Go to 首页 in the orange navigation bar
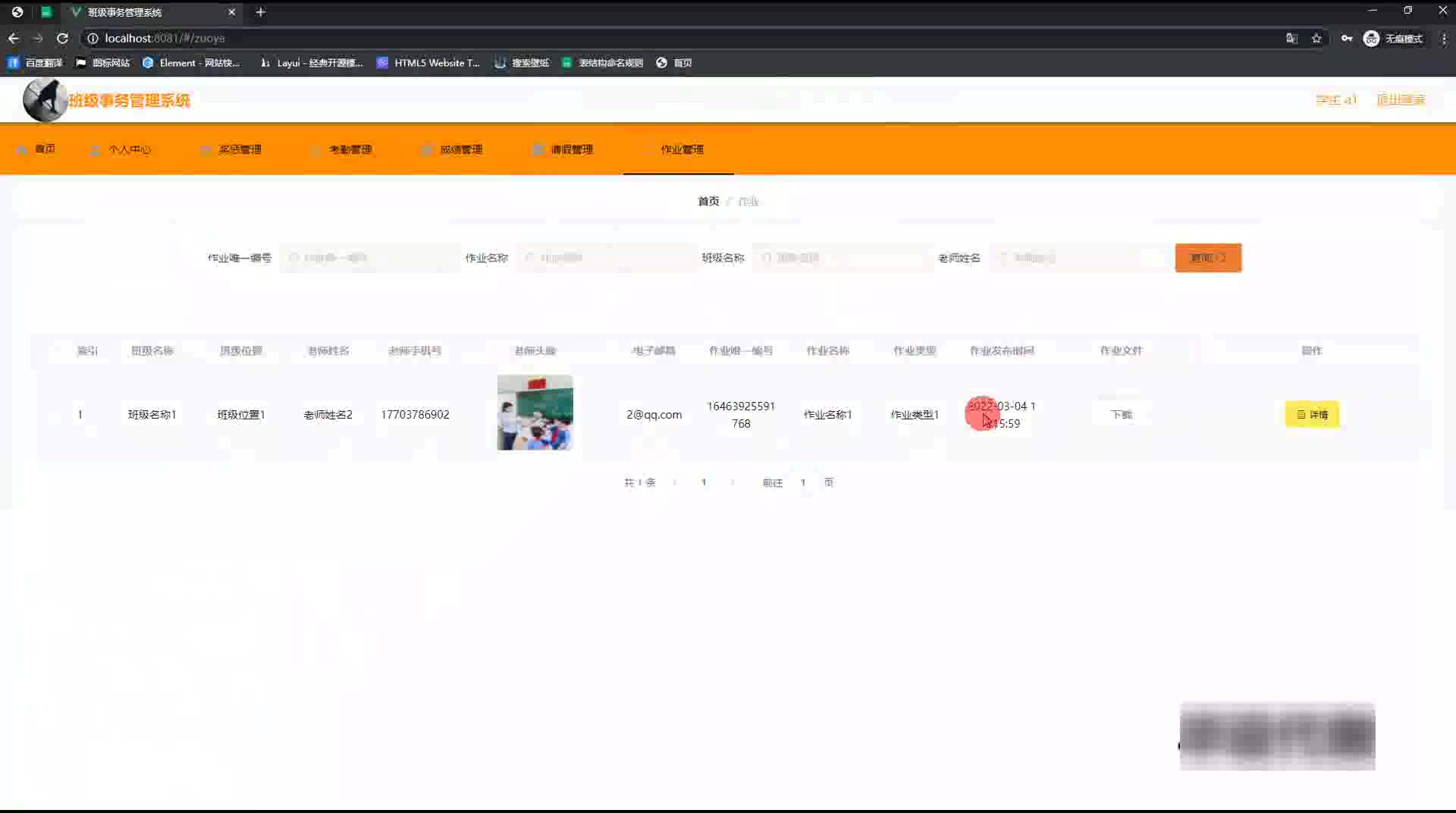This screenshot has width=1456, height=813. 36,149
